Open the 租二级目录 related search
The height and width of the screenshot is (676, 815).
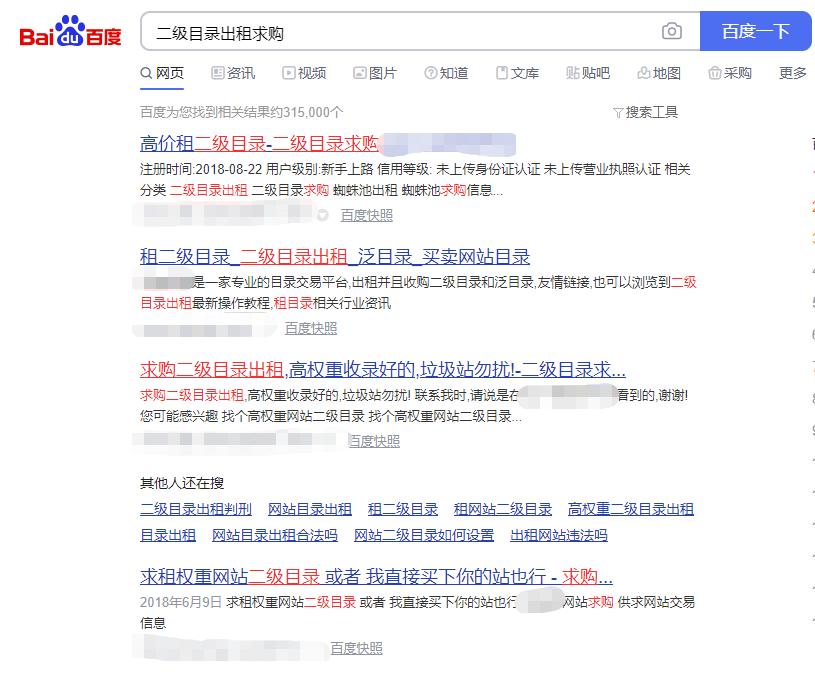(403, 509)
